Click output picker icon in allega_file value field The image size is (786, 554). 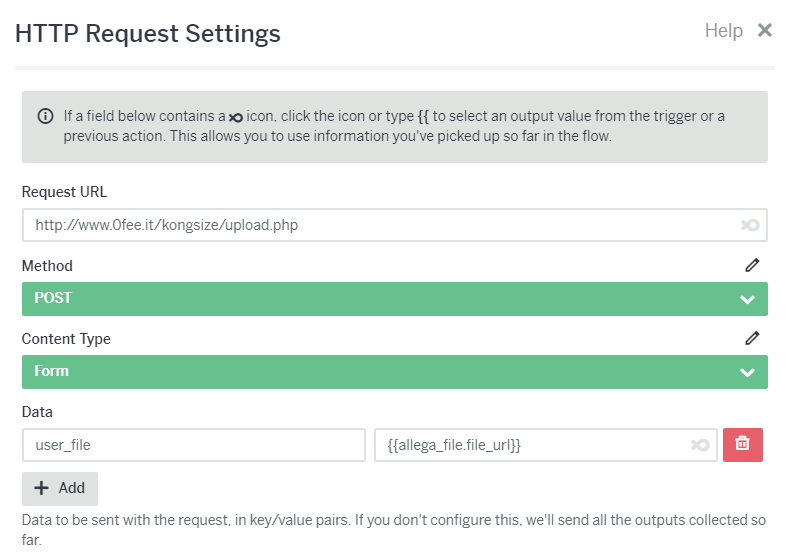coord(700,445)
